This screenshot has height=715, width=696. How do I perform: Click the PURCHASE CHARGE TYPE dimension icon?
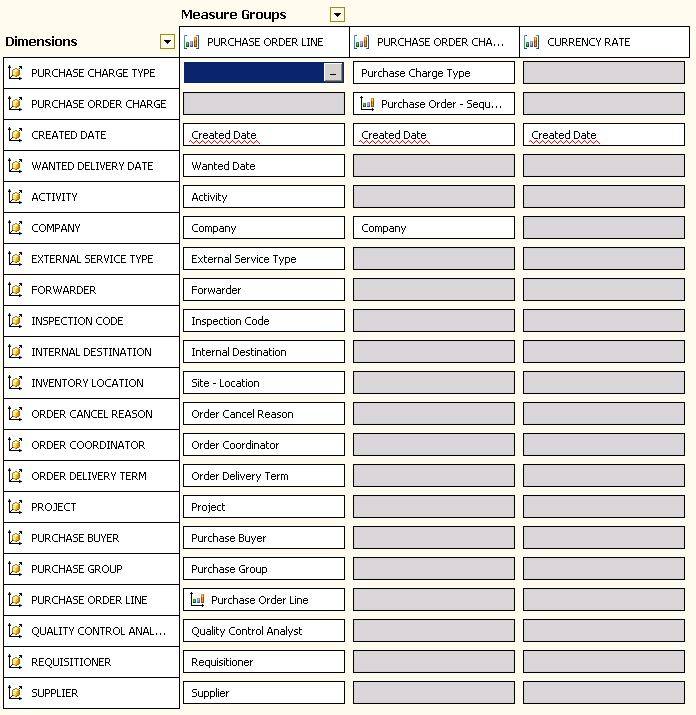tap(15, 73)
